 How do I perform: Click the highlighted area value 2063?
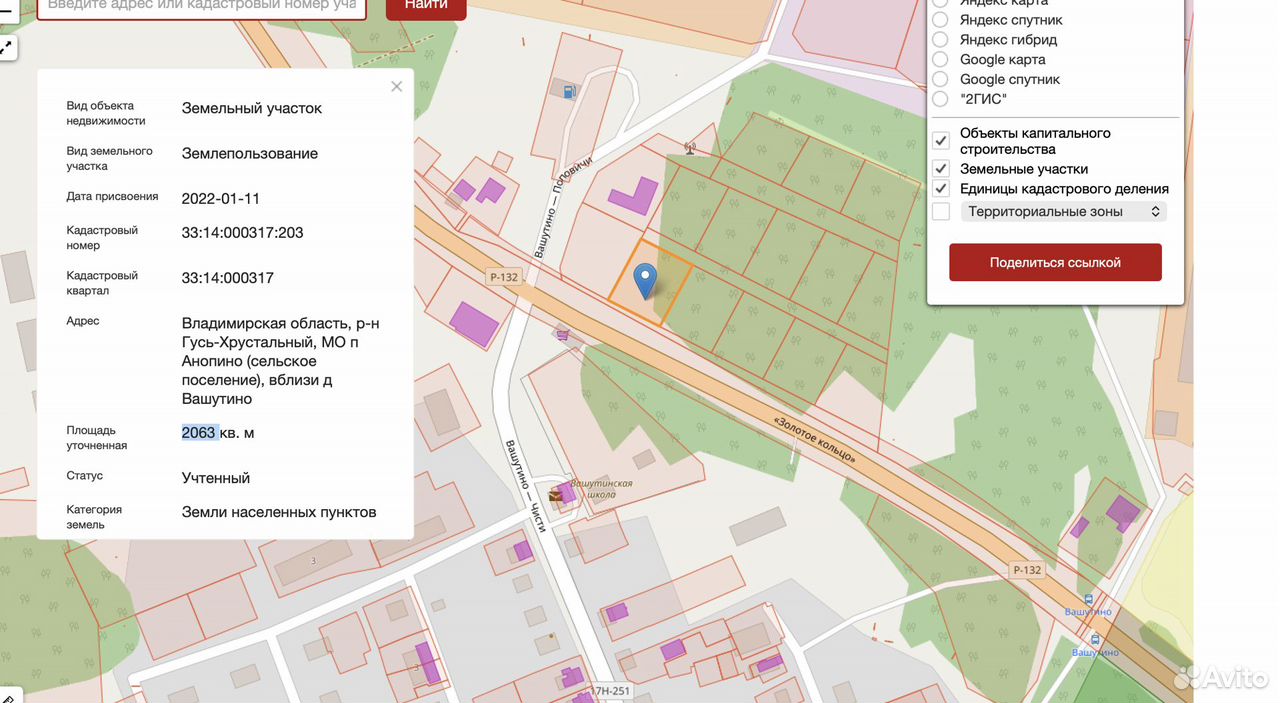click(198, 433)
